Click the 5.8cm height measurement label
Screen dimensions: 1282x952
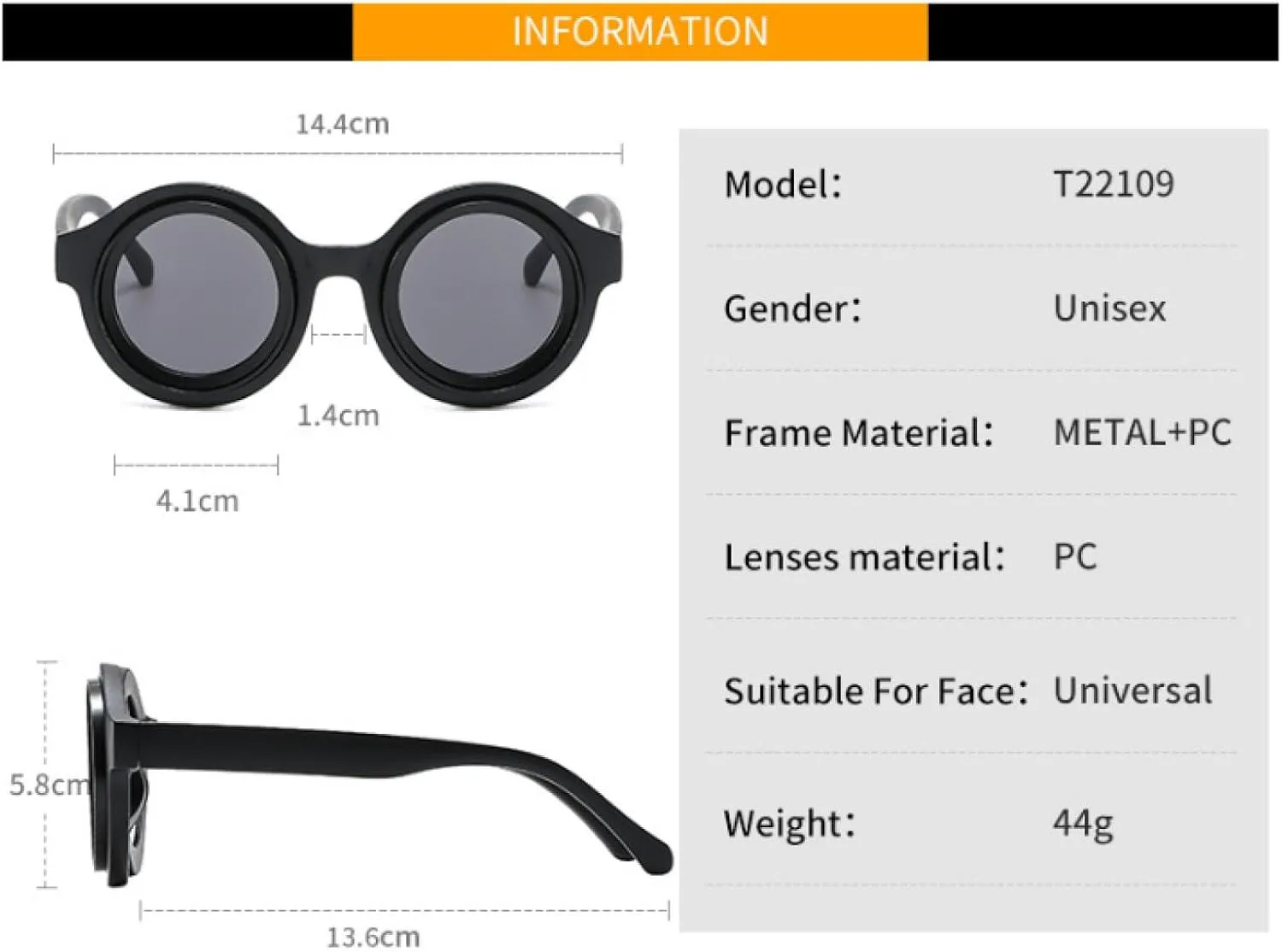(48, 785)
